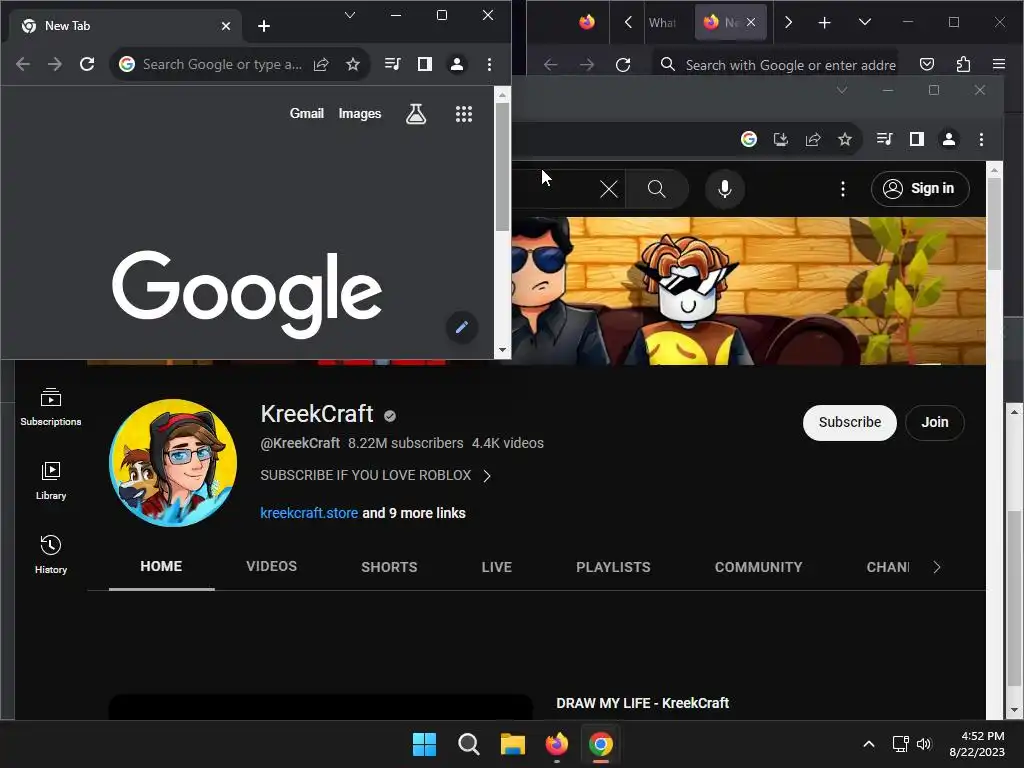This screenshot has width=1024, height=768.
Task: Open Library in YouTube sidebar
Action: coord(51,481)
